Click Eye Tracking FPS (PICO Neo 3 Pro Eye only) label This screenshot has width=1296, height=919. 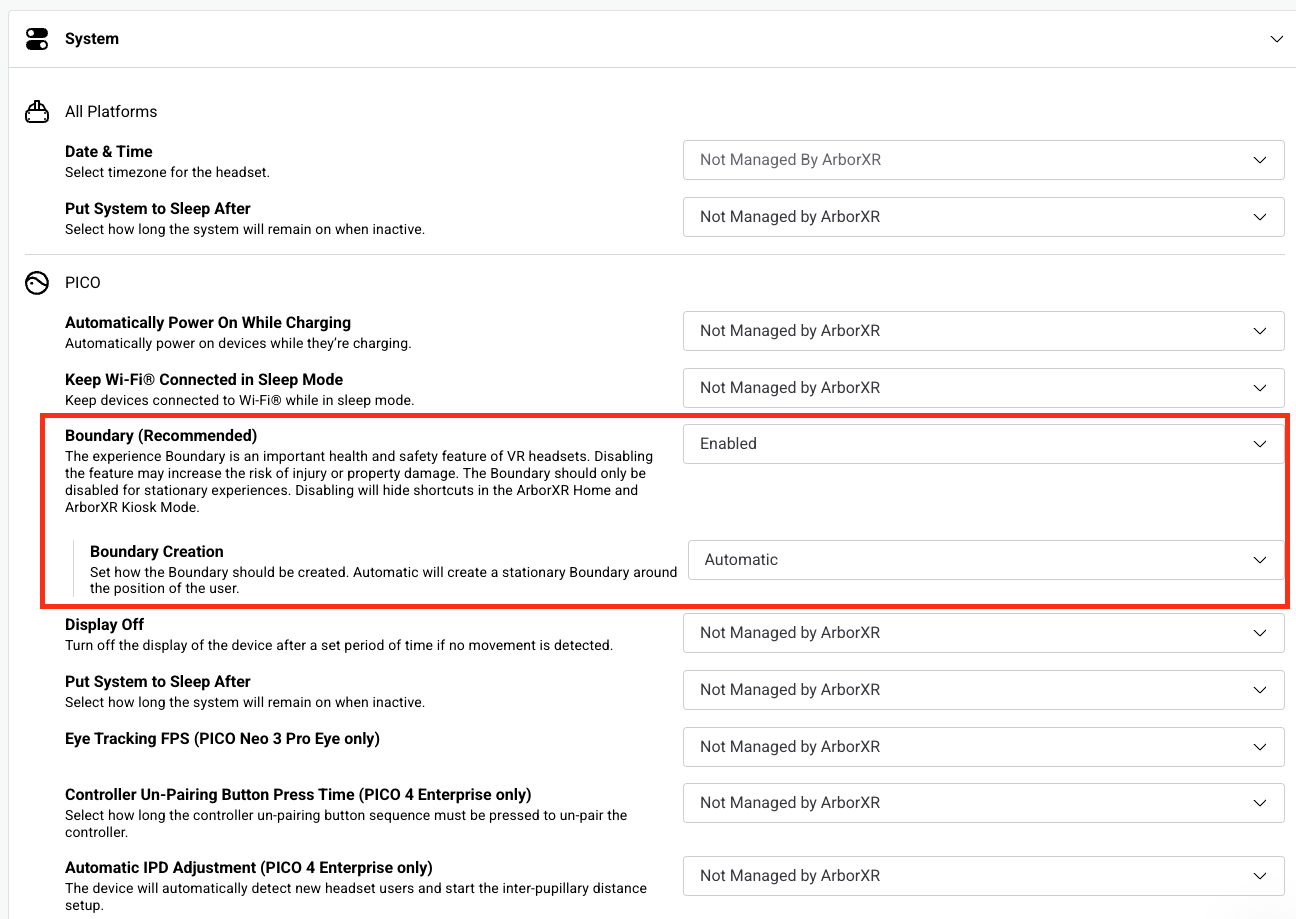pos(222,739)
